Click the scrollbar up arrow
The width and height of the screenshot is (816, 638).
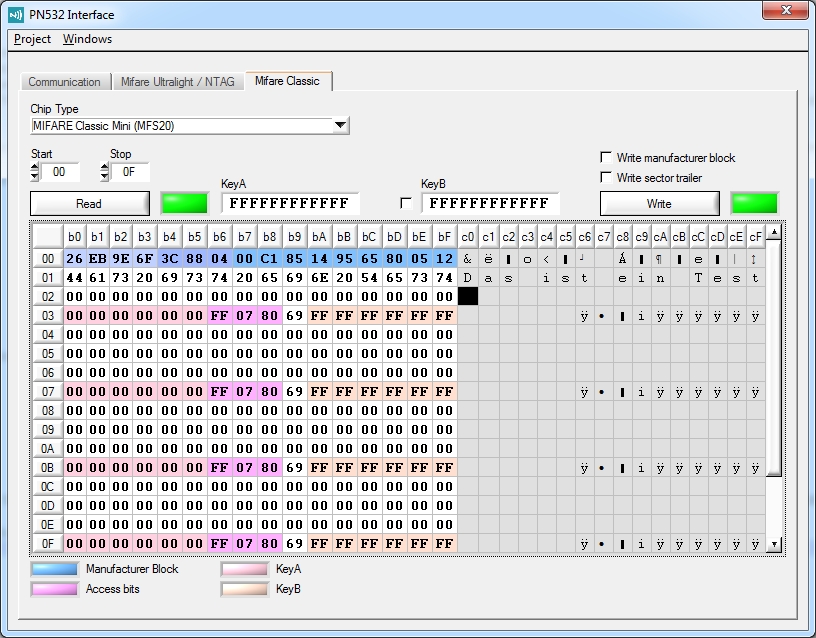774,232
